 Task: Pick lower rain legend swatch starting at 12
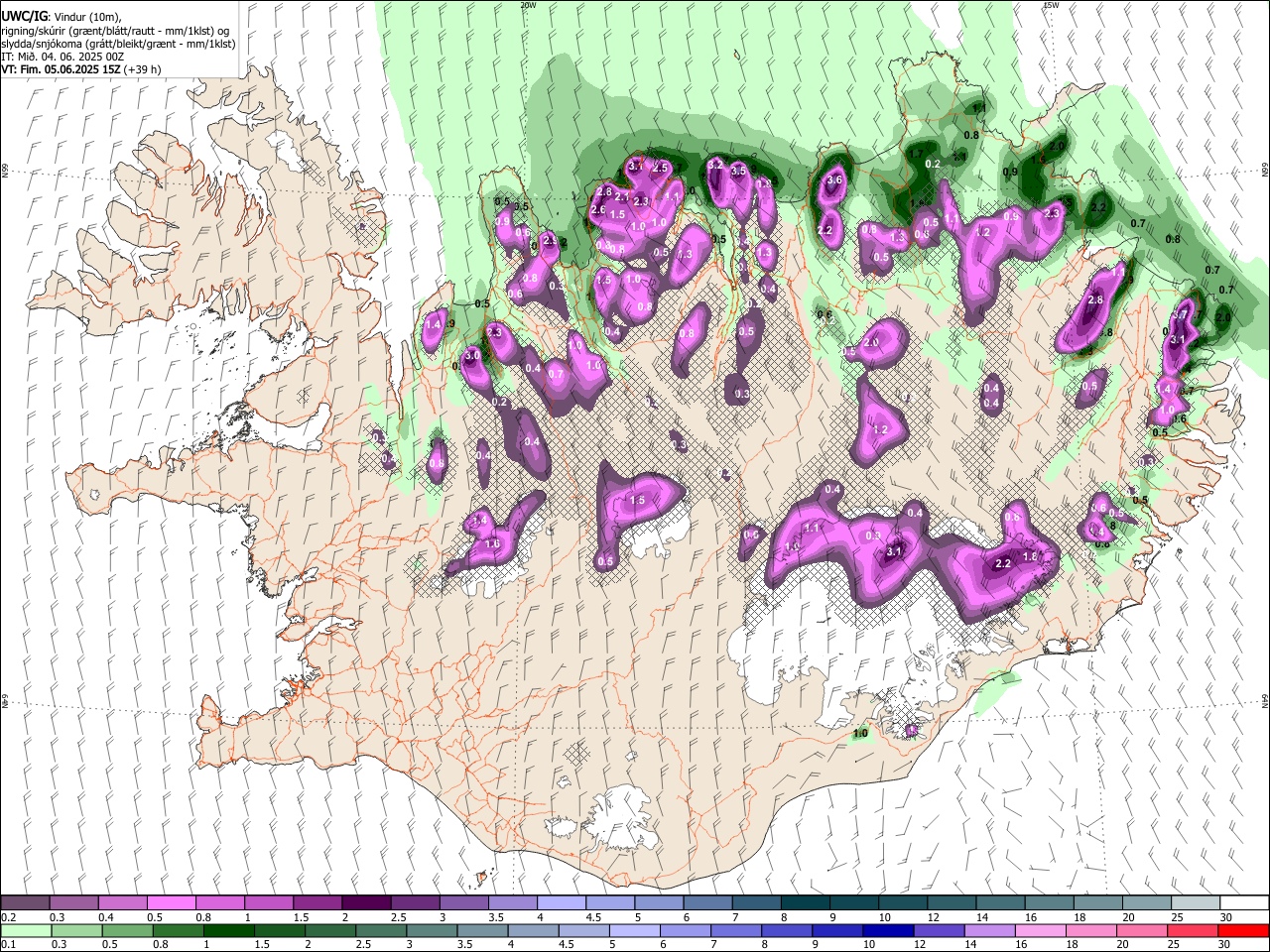[x=939, y=930]
